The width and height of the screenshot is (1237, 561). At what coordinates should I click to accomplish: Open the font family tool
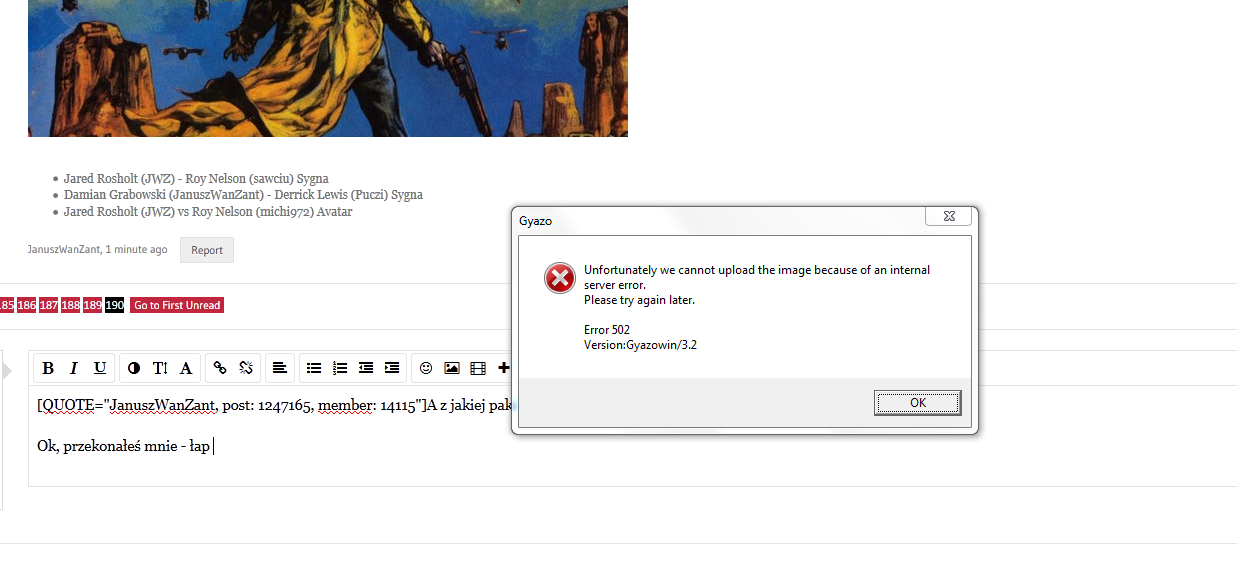pos(186,368)
